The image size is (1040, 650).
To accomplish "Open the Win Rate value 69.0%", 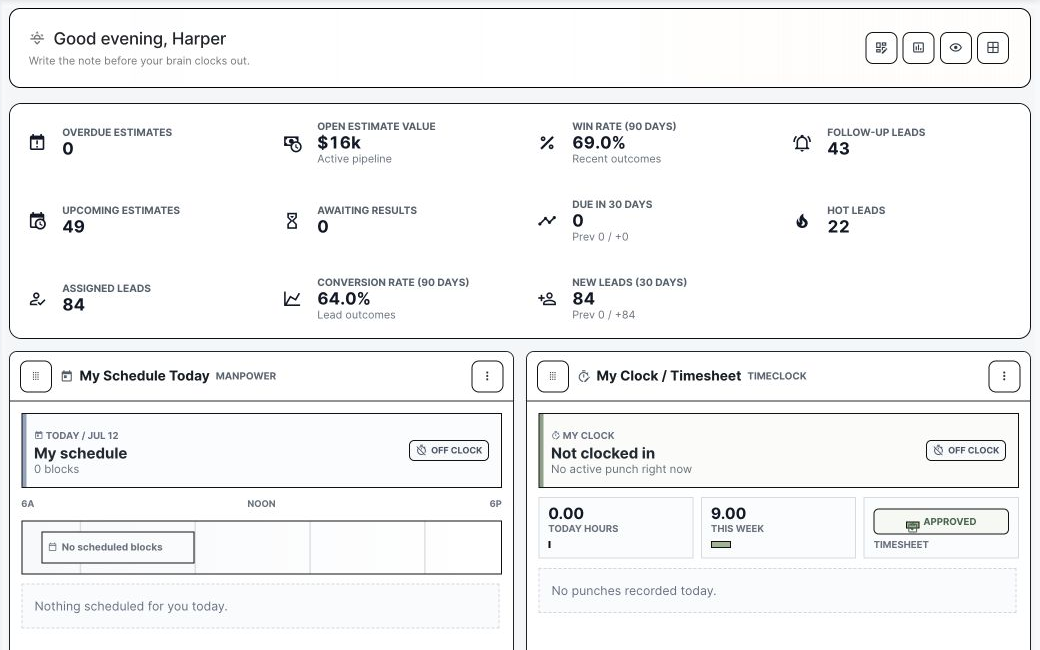I will (599, 143).
